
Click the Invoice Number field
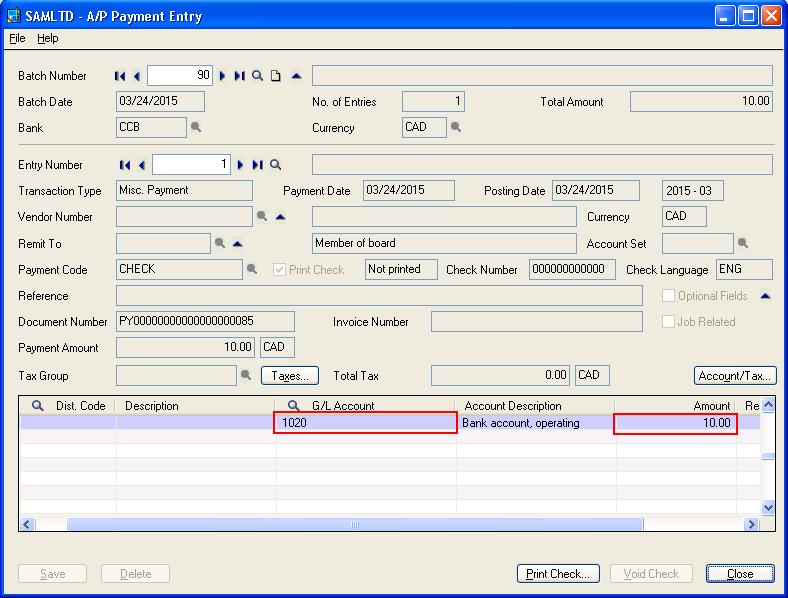click(x=537, y=322)
